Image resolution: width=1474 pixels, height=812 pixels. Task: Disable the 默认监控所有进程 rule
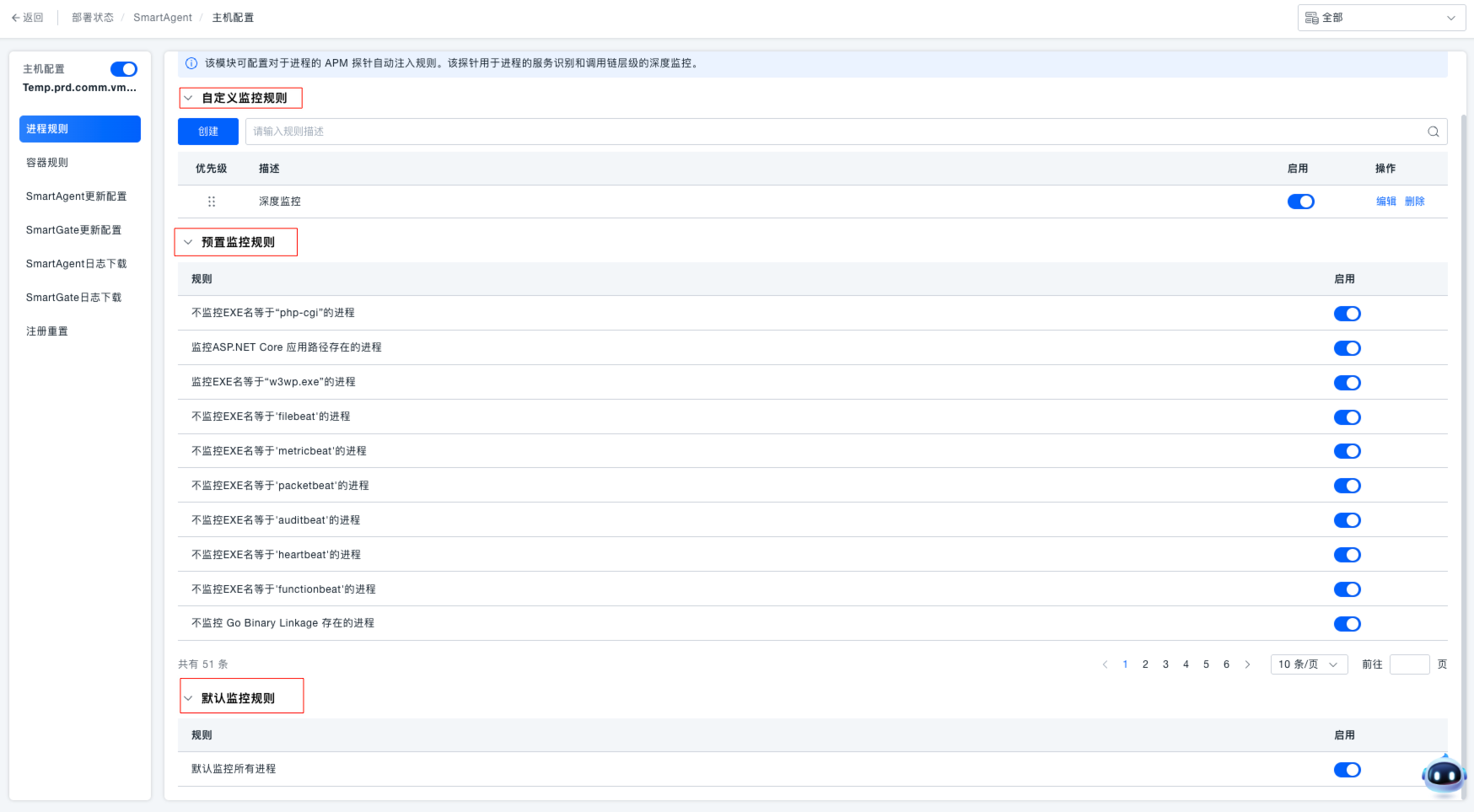[1347, 770]
